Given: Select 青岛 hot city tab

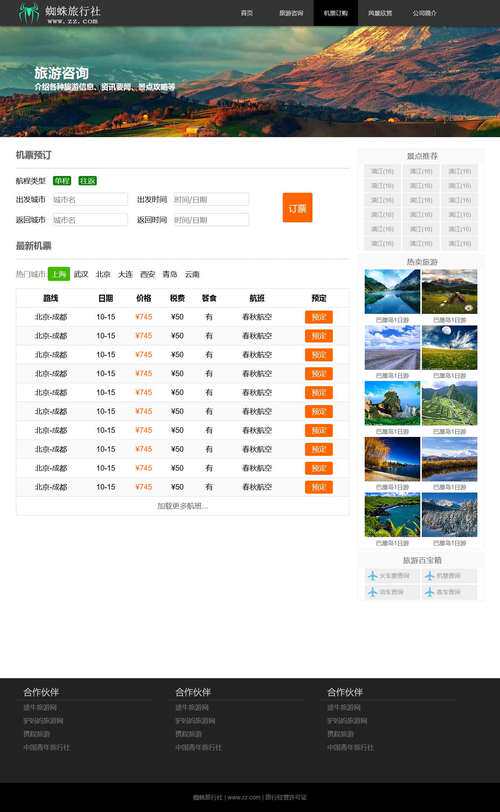Looking at the screenshot, I should (x=170, y=274).
